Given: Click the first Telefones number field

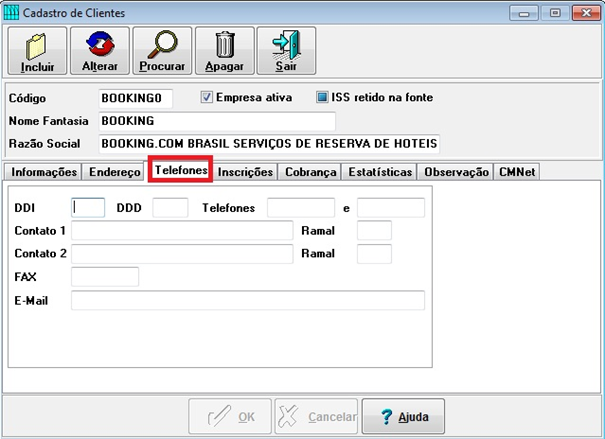Looking at the screenshot, I should click(x=301, y=208).
